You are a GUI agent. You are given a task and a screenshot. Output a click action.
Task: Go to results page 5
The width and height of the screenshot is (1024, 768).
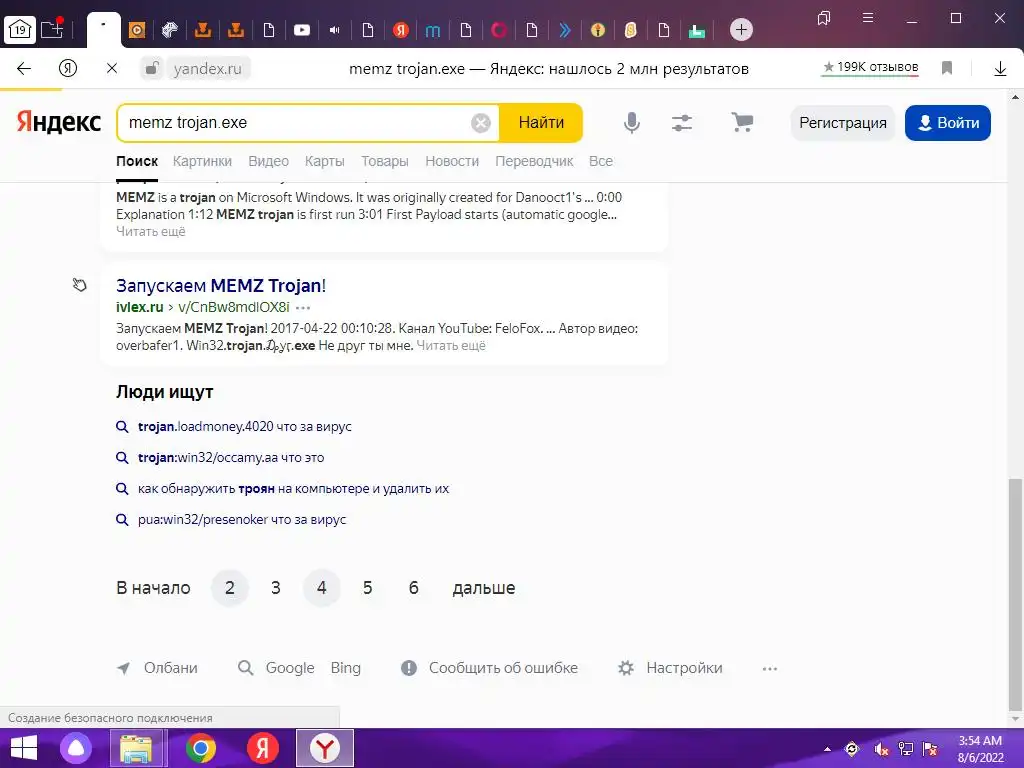pyautogui.click(x=368, y=588)
